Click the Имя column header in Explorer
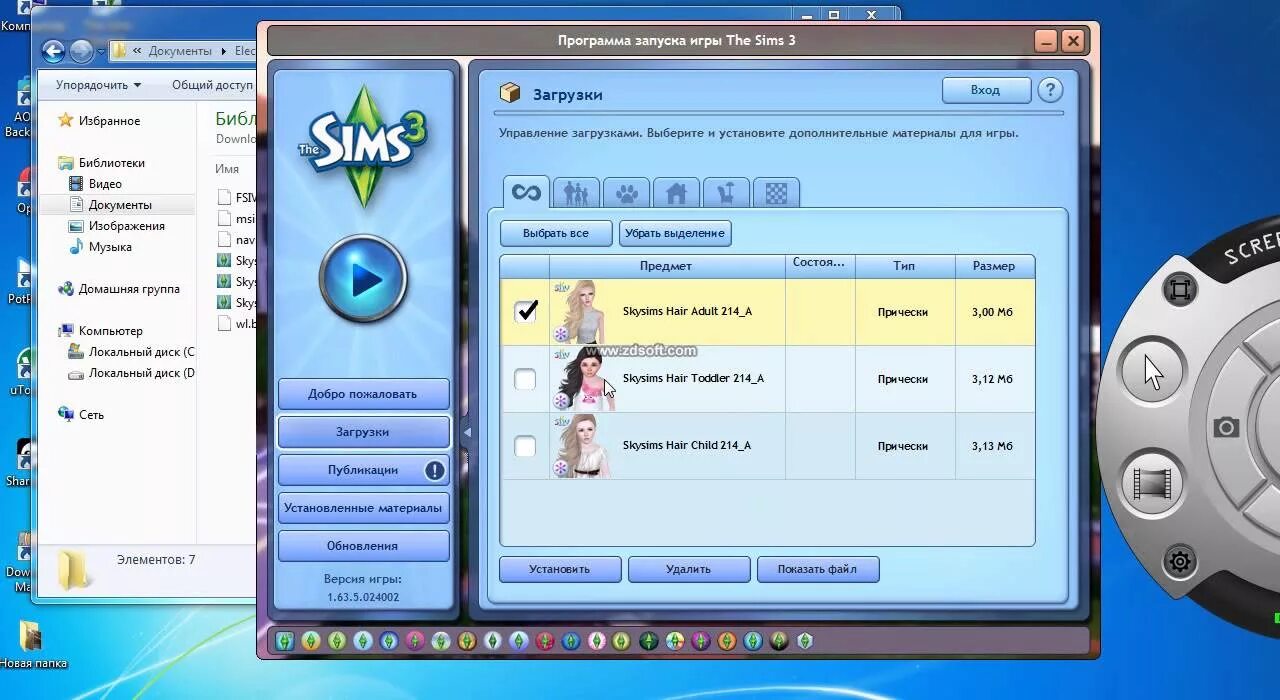 [227, 169]
